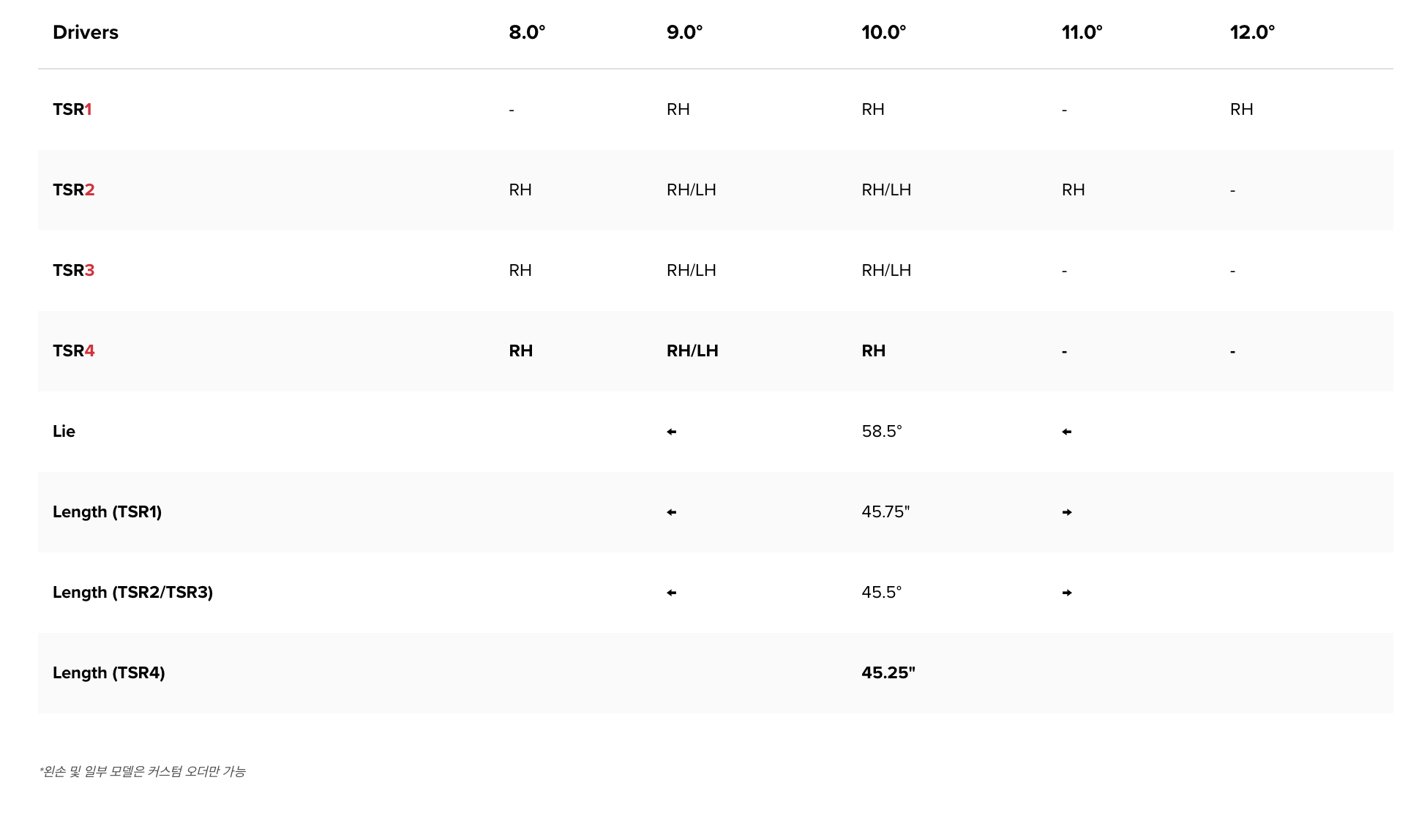Click RH under 12.0° in TSR1 row
Viewport: 1427px width, 840px height.
point(1241,109)
